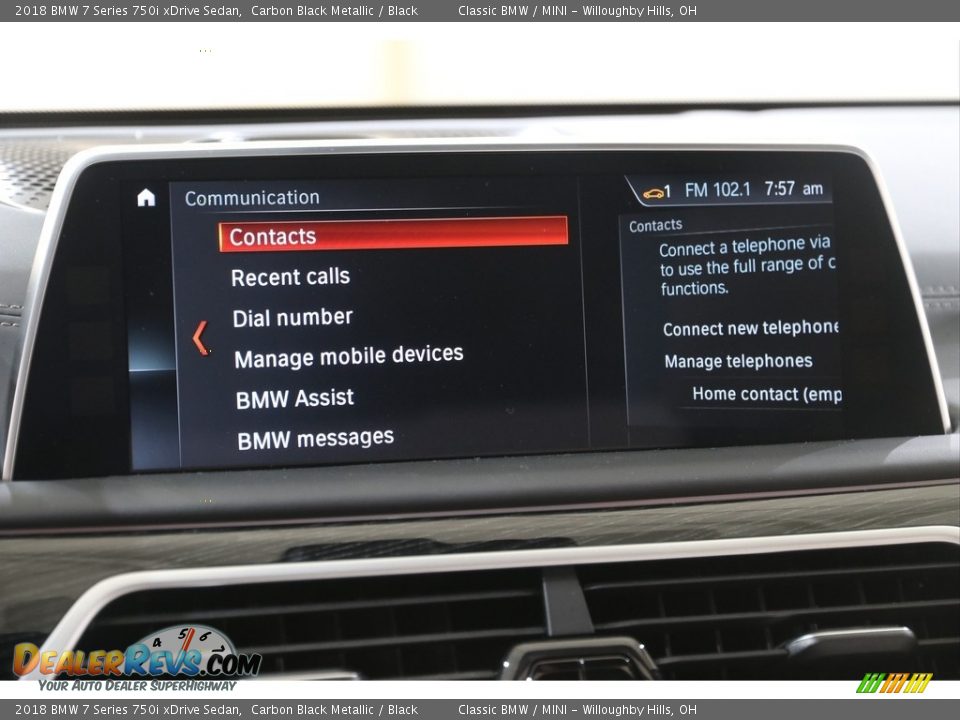Select BMW Assist
Image resolution: width=960 pixels, height=720 pixels.
click(294, 399)
